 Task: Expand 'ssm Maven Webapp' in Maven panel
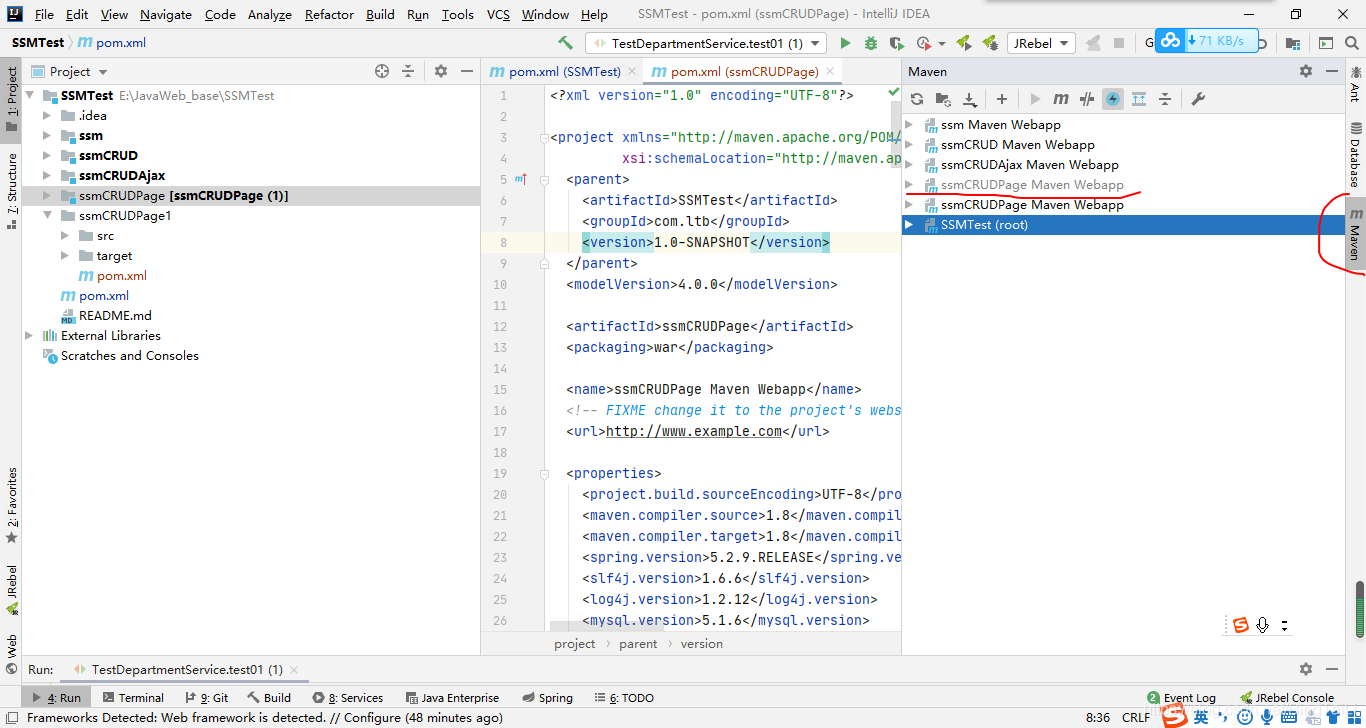click(909, 125)
